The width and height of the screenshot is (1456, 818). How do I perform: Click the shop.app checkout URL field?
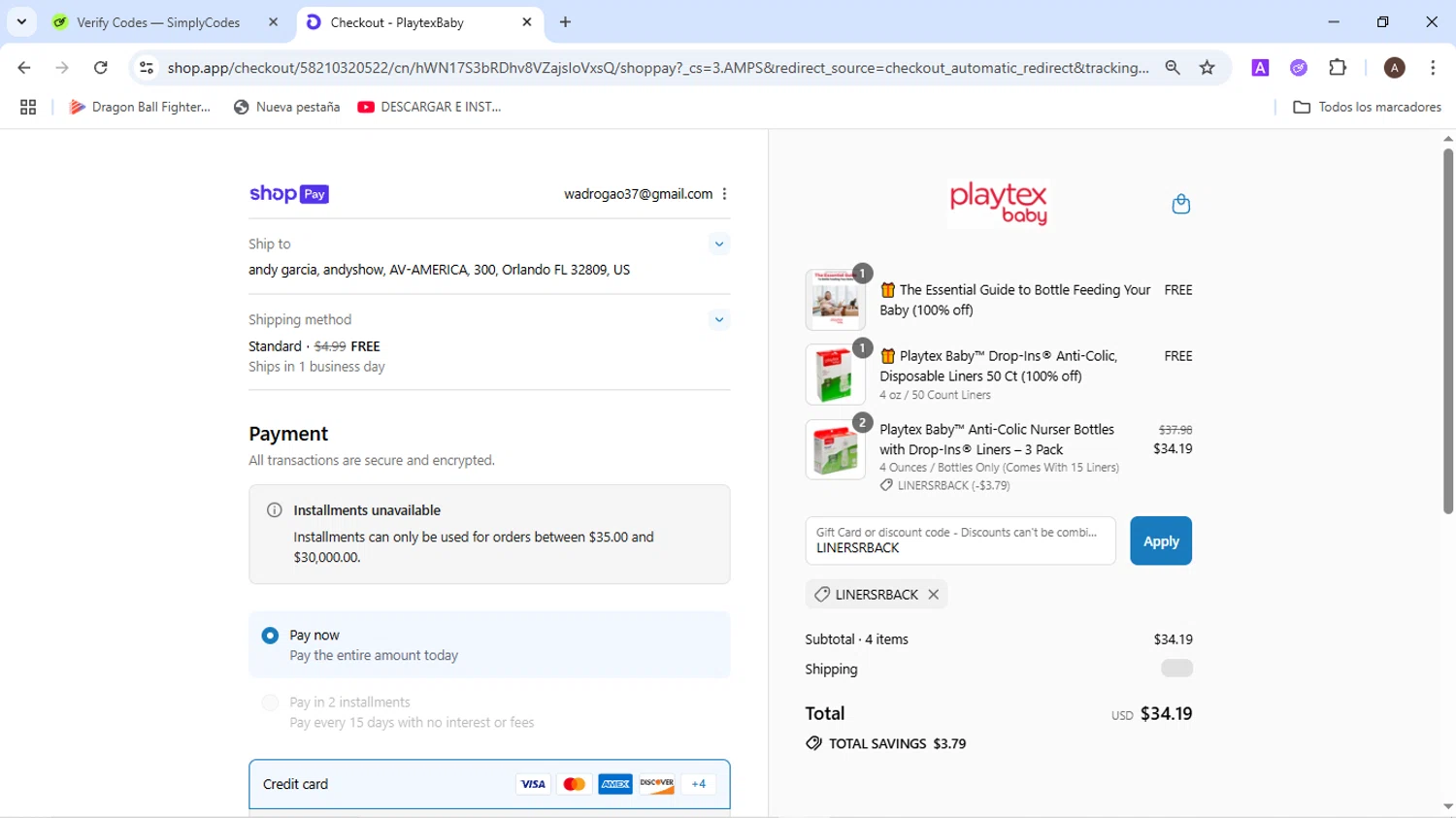pyautogui.click(x=658, y=68)
